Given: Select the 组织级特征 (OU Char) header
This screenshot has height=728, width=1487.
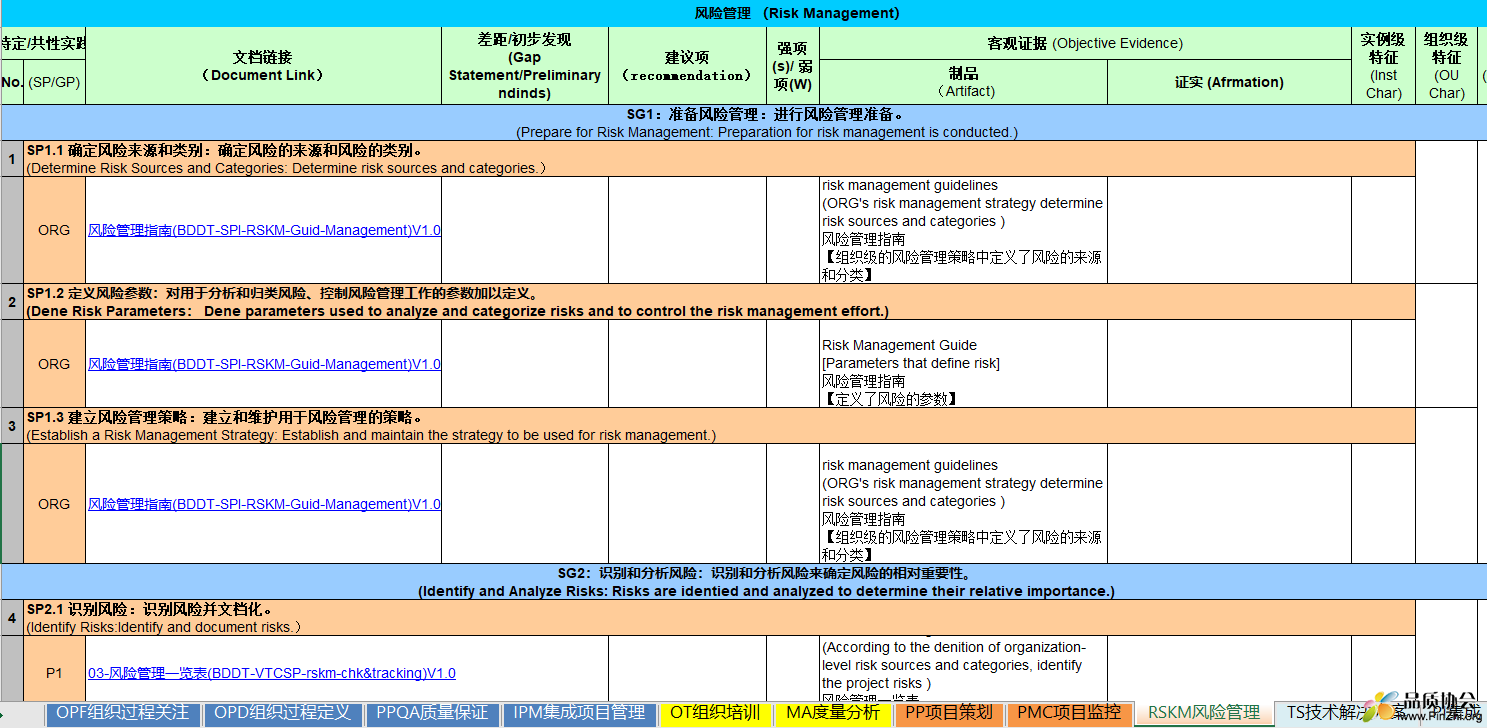Looking at the screenshot, I should (x=1446, y=66).
